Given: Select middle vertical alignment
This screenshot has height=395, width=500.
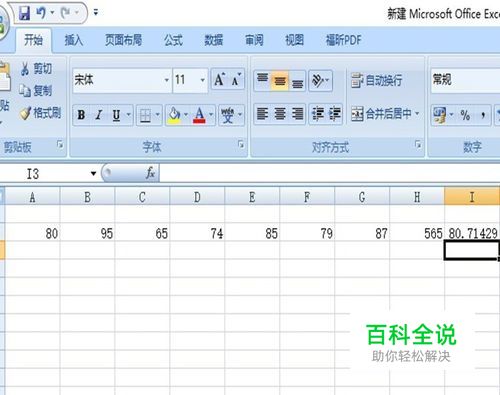Looking at the screenshot, I should click(x=280, y=80).
